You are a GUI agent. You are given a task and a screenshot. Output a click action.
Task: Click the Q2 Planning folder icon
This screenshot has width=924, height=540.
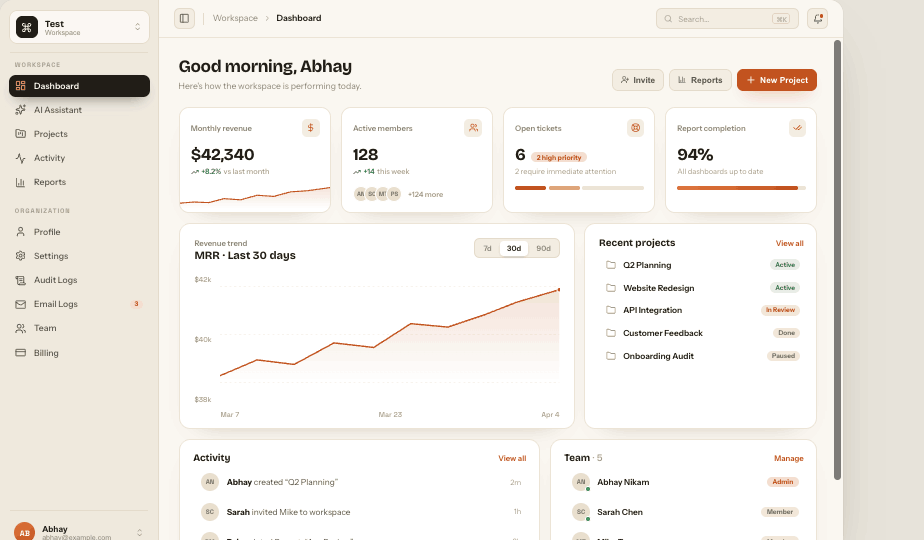click(x=611, y=265)
